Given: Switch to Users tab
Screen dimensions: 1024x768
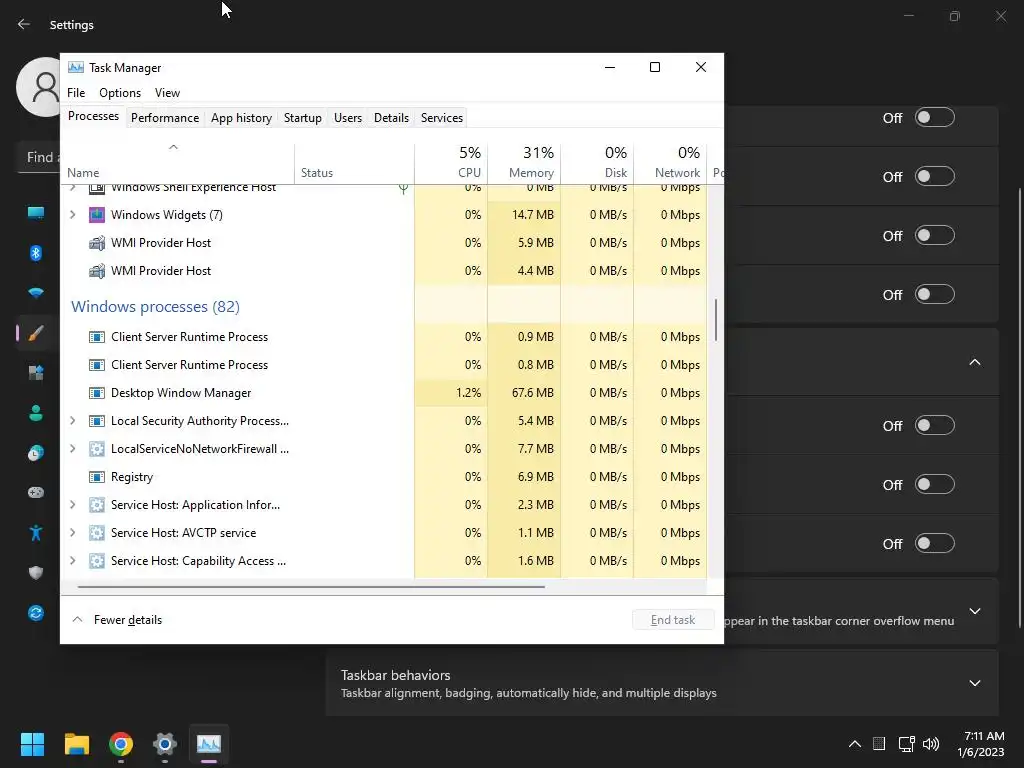Looking at the screenshot, I should point(347,118).
